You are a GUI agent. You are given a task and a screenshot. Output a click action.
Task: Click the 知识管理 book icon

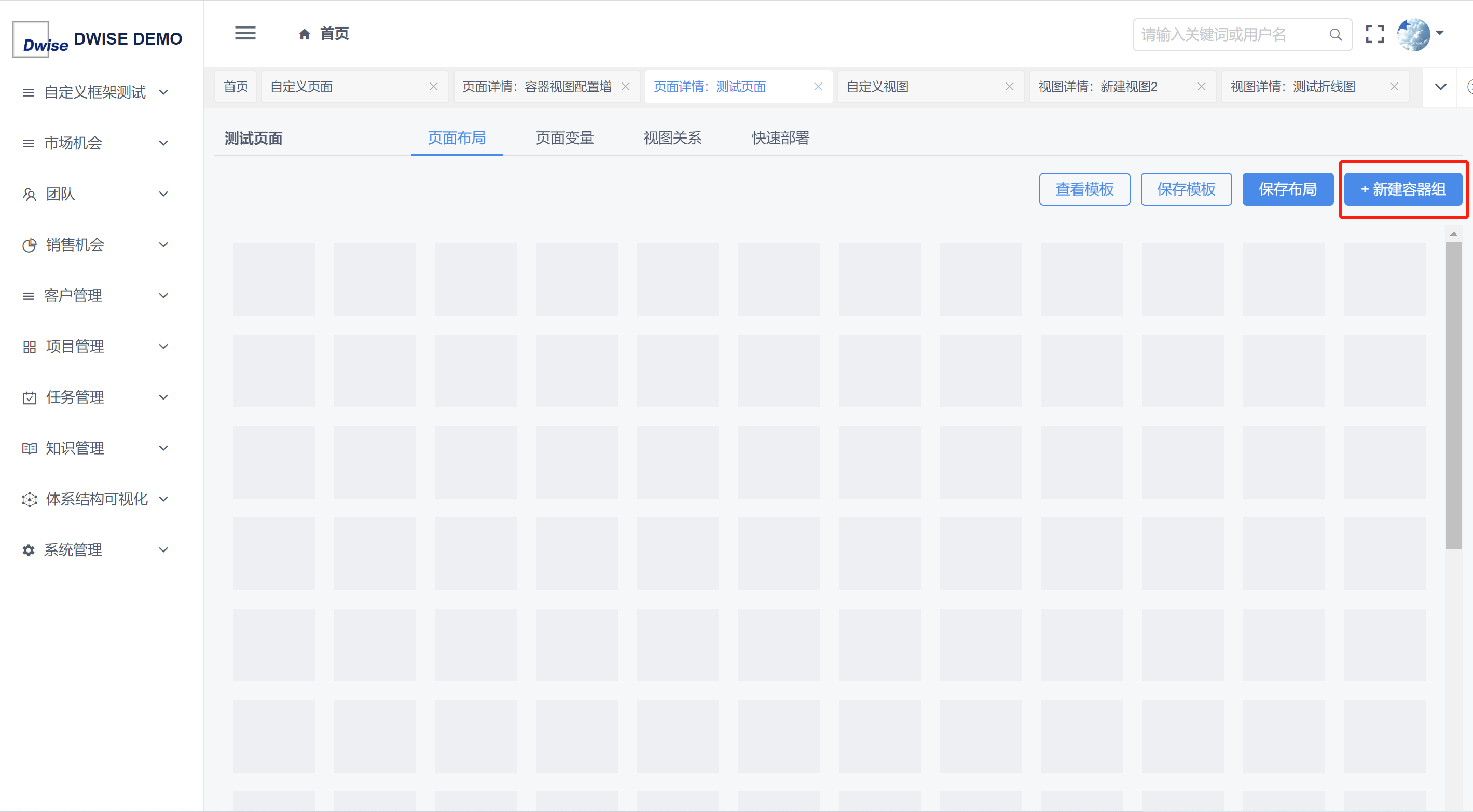[29, 448]
